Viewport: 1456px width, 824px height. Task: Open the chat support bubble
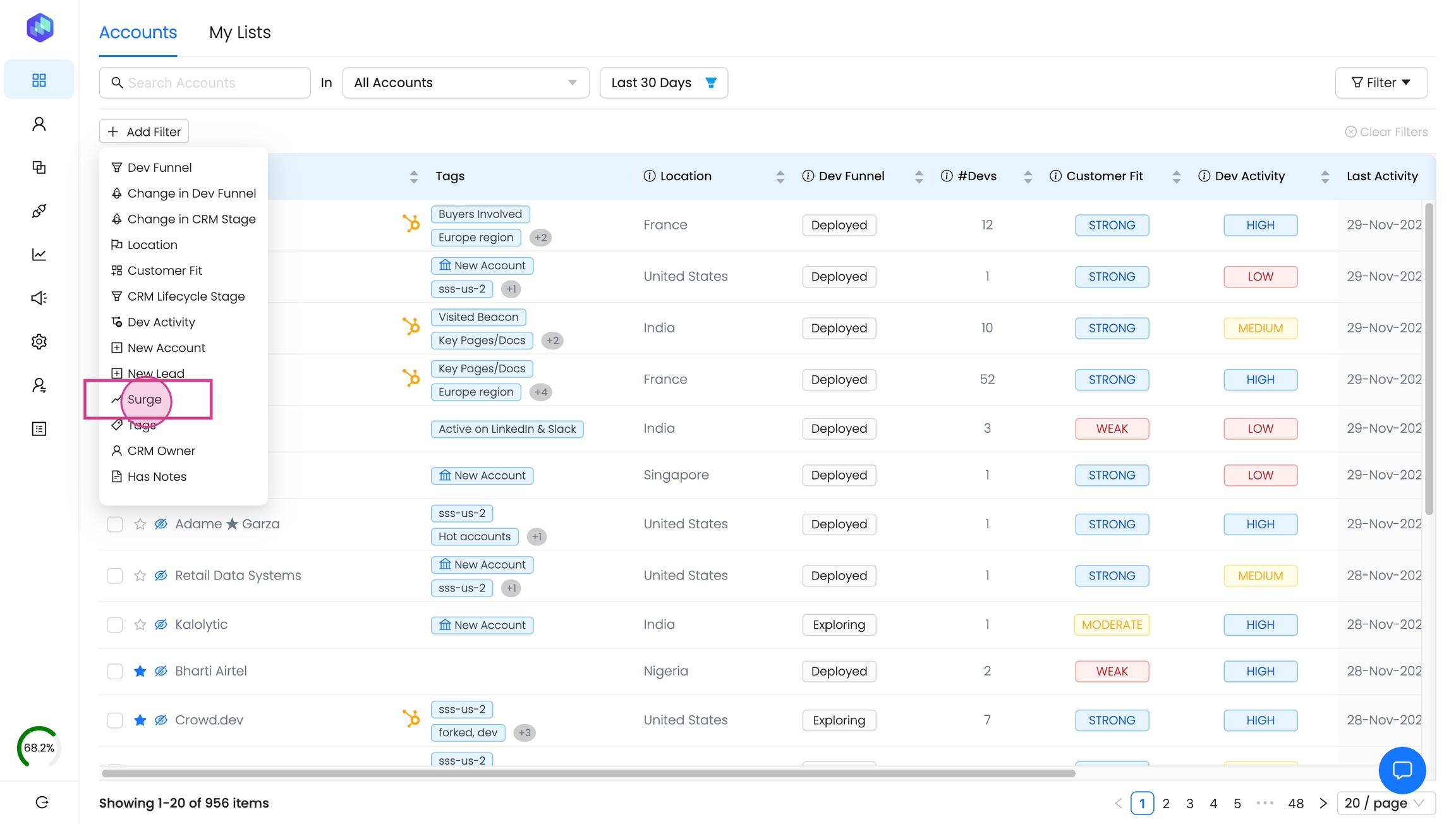(1402, 770)
